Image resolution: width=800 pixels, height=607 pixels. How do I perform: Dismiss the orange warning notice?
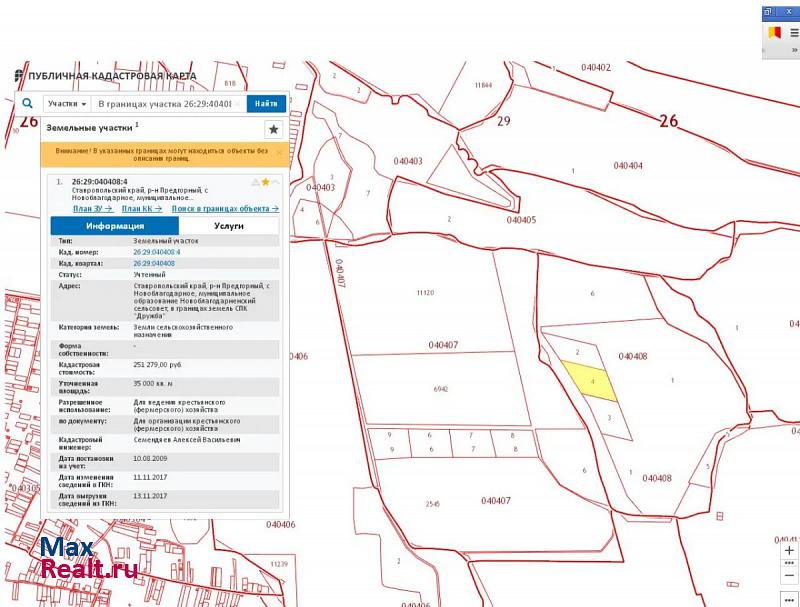pos(279,154)
